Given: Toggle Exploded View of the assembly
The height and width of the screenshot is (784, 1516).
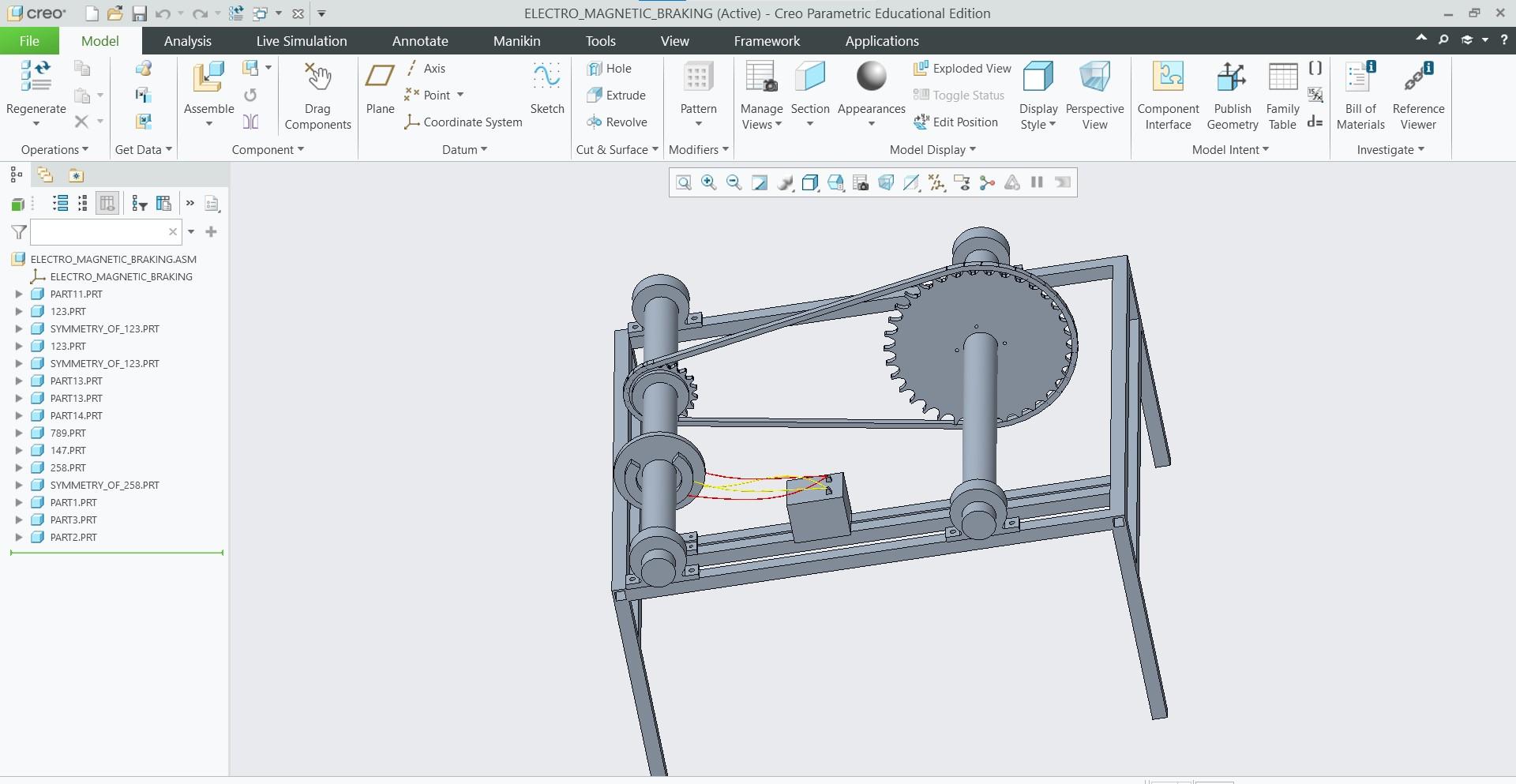Looking at the screenshot, I should click(963, 69).
